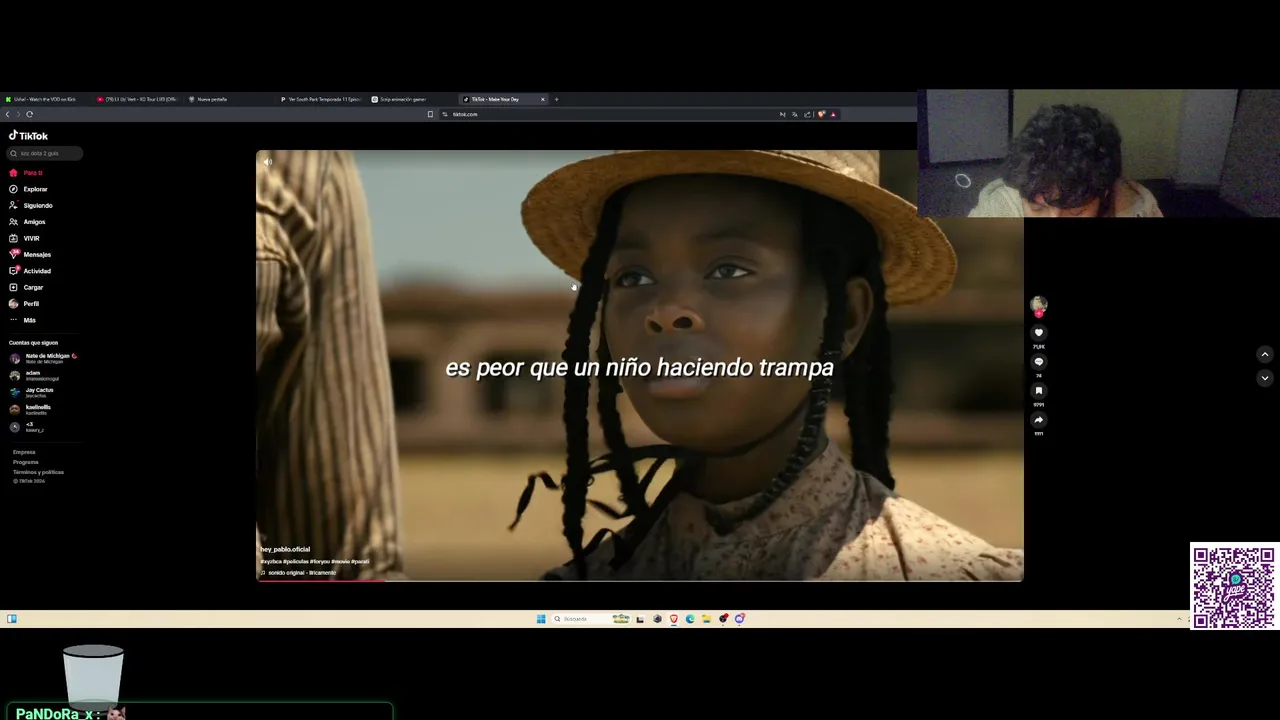
Task: Go to the previous video arrow
Action: [x=1264, y=354]
